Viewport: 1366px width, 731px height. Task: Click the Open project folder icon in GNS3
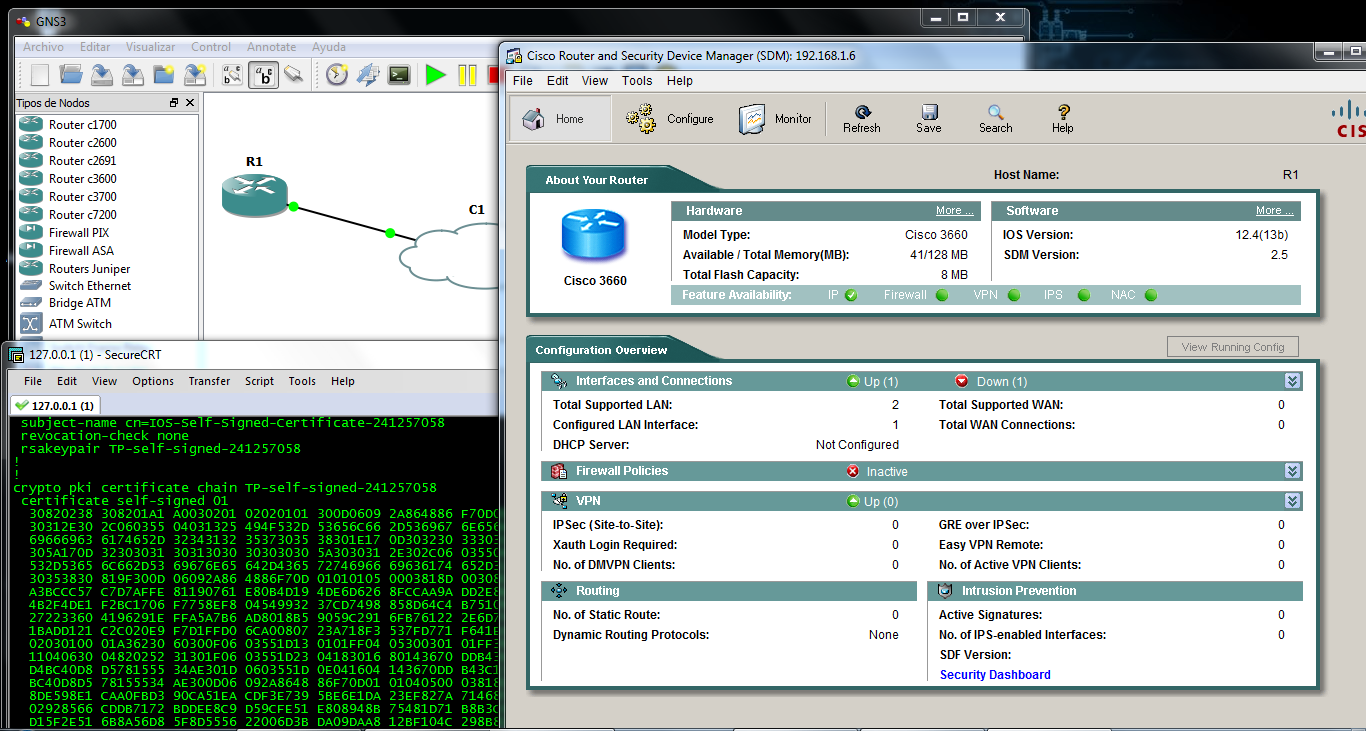coord(70,75)
